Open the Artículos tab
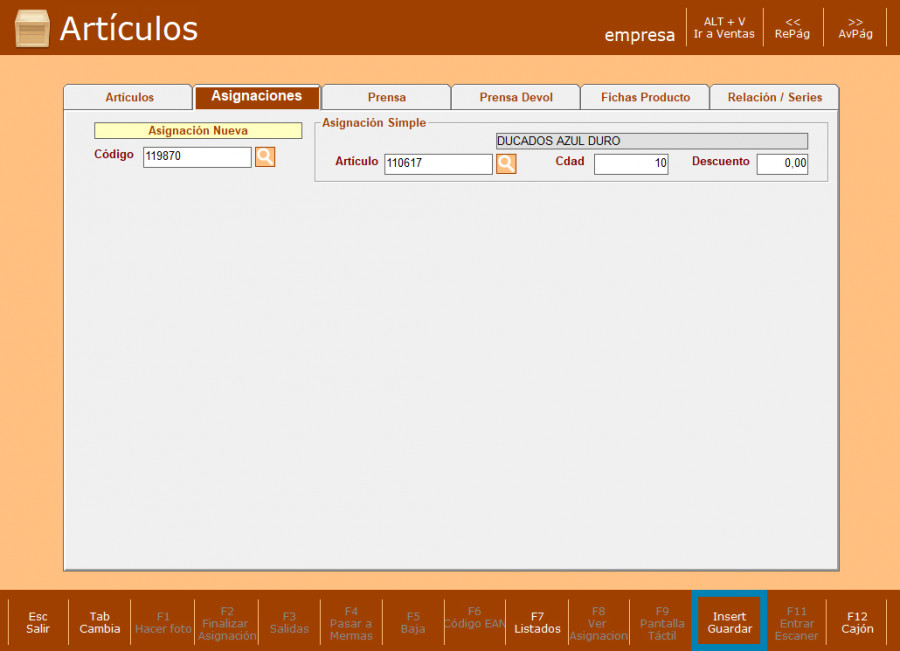The height and width of the screenshot is (651, 900). point(129,98)
